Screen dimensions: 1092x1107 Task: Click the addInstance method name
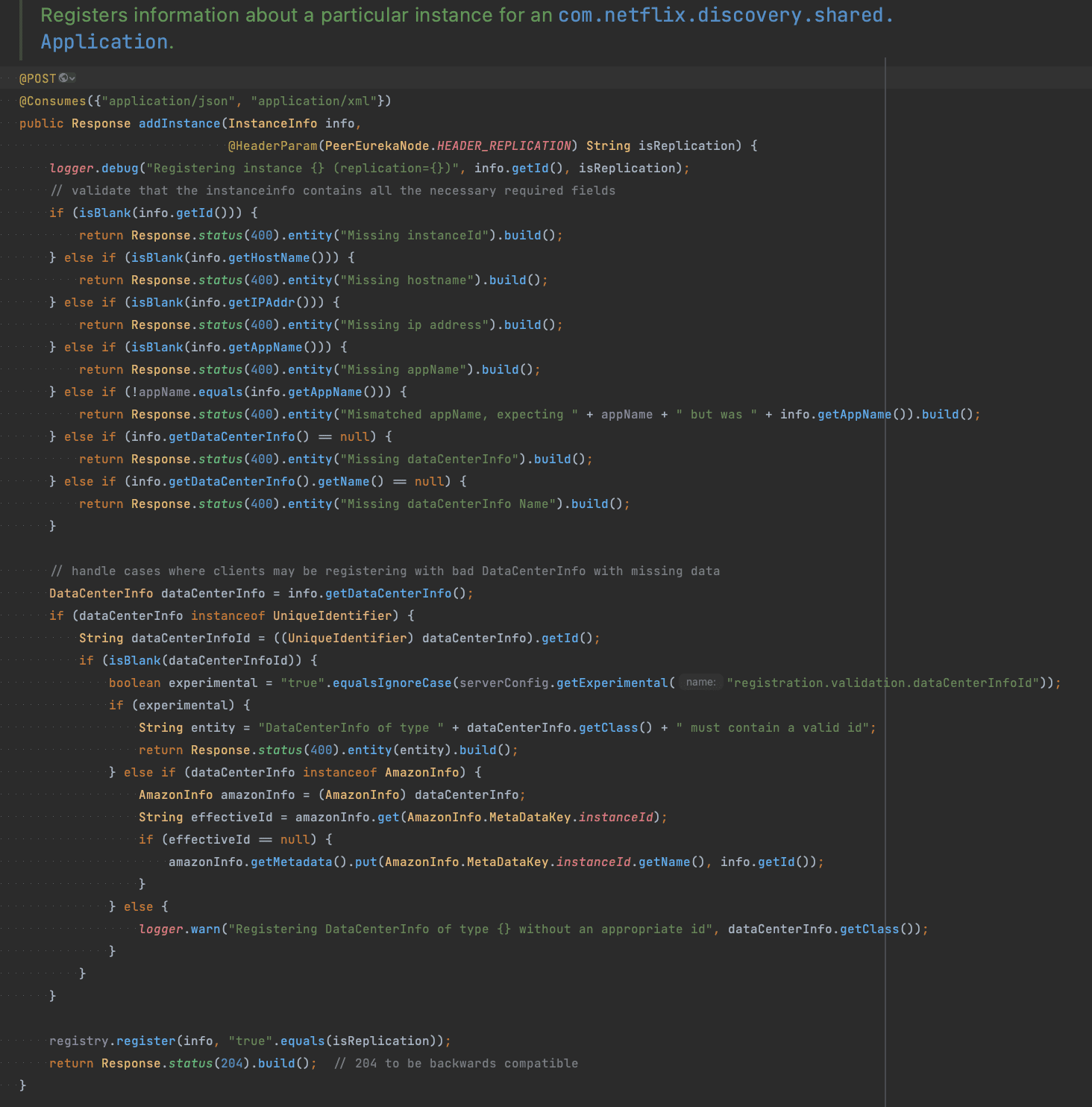point(180,123)
